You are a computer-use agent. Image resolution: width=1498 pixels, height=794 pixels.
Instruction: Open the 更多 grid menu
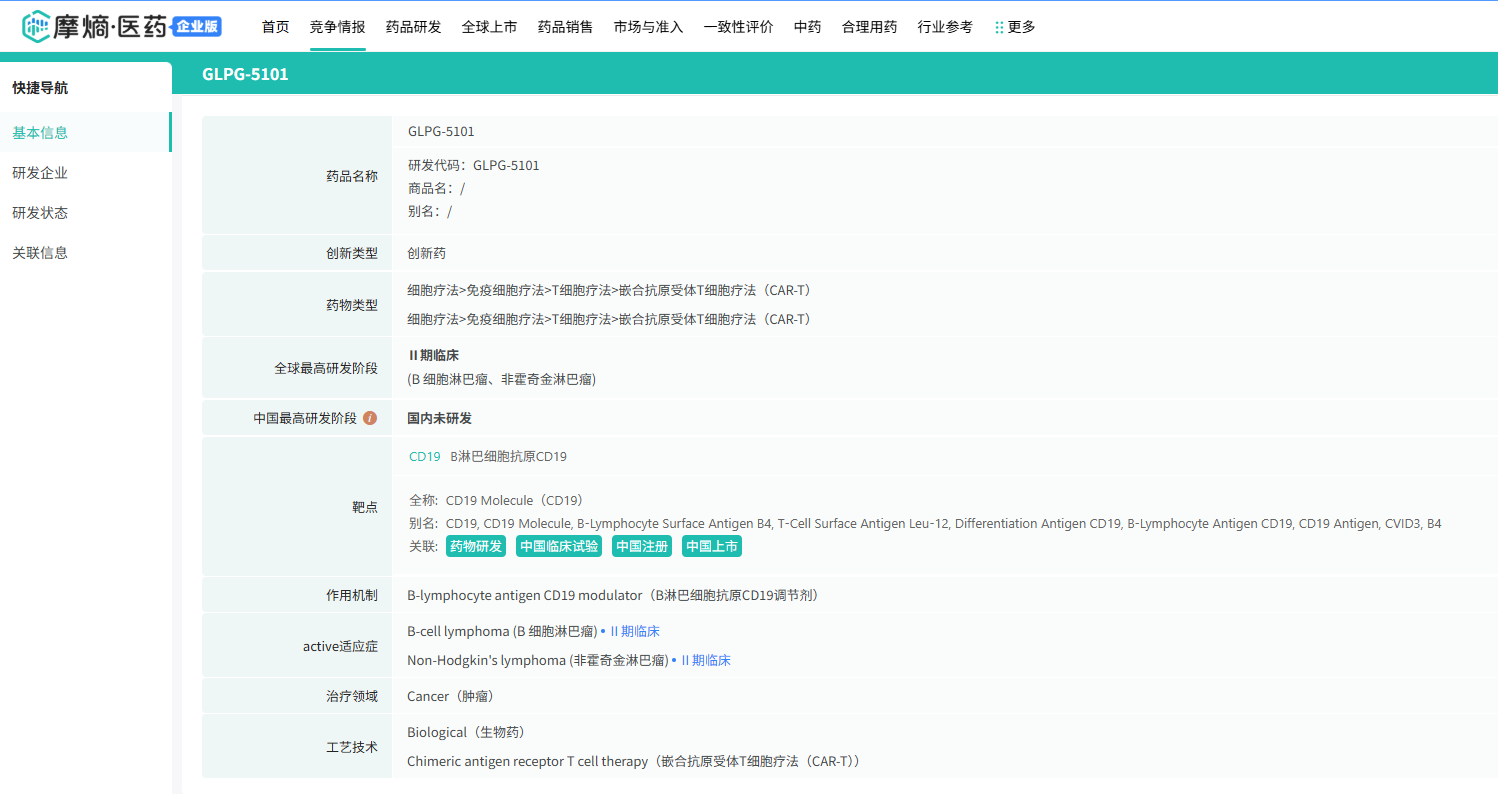click(1015, 27)
